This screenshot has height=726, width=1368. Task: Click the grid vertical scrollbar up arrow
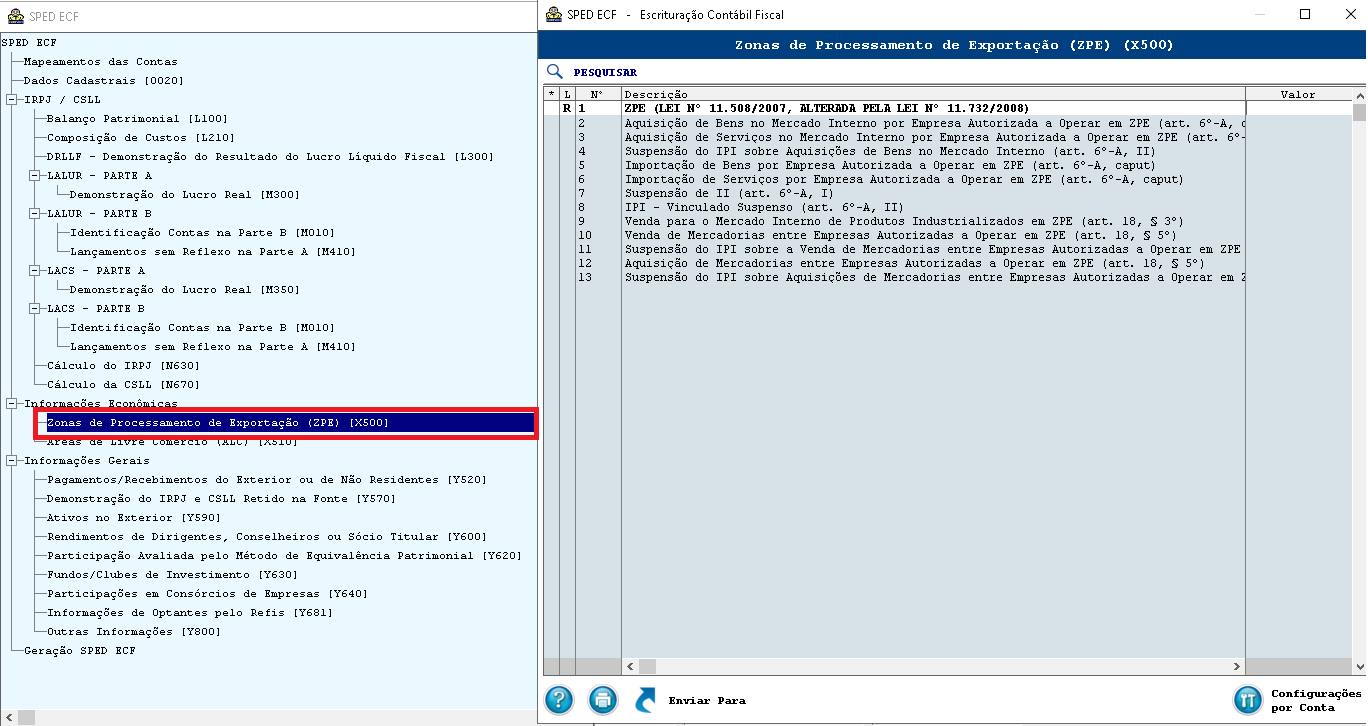tap(1358, 95)
